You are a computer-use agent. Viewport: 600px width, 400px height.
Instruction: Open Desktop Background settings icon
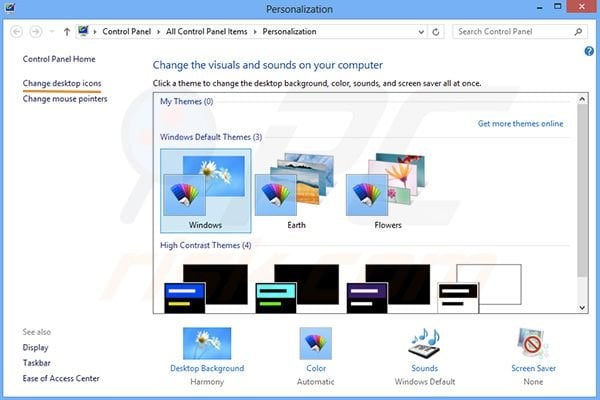207,343
